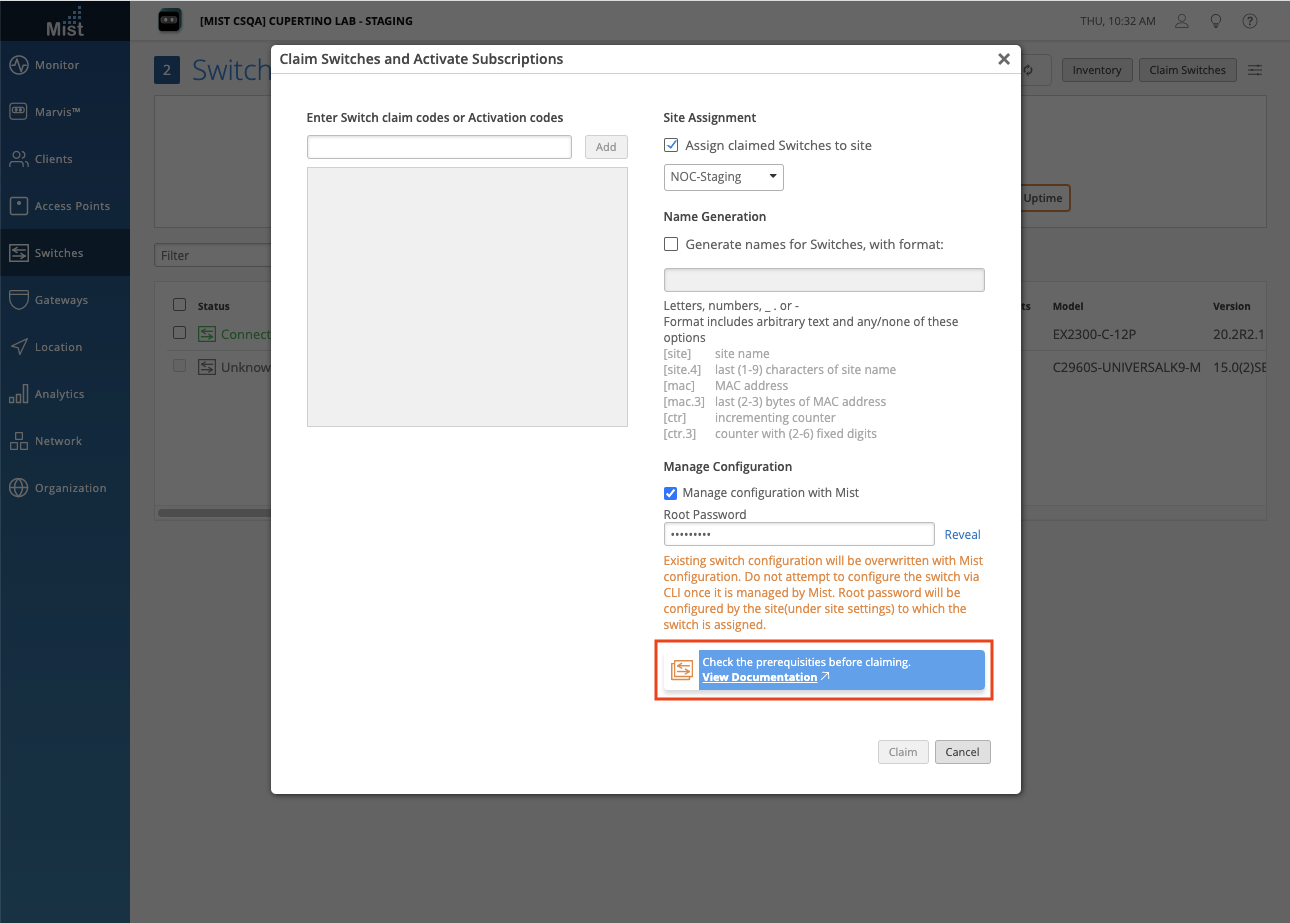Click the name format input field
The height and width of the screenshot is (923, 1290).
tap(824, 280)
